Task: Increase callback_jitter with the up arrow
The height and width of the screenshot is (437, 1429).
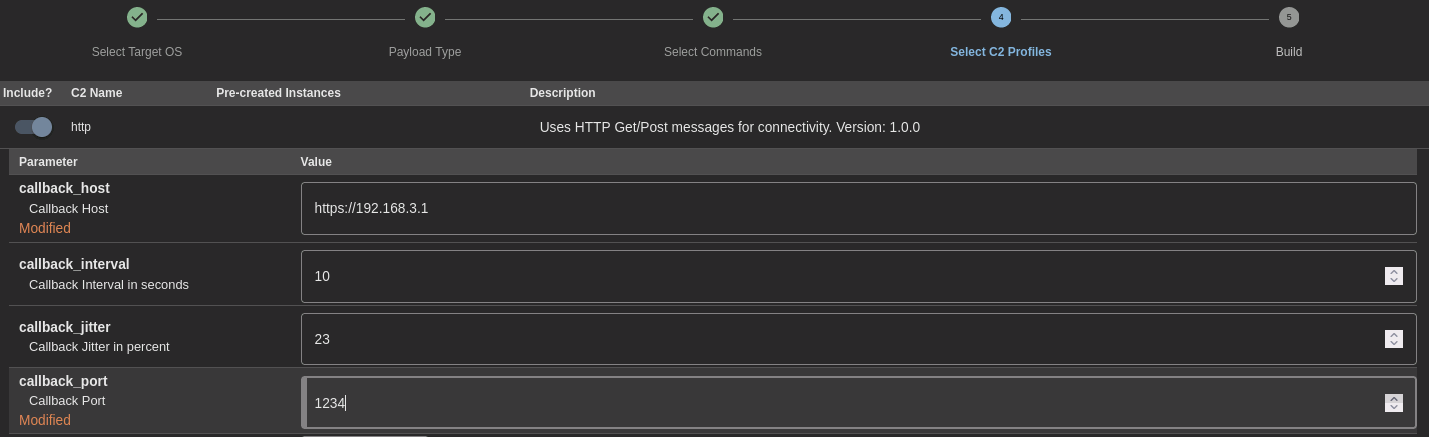Action: point(1394,334)
